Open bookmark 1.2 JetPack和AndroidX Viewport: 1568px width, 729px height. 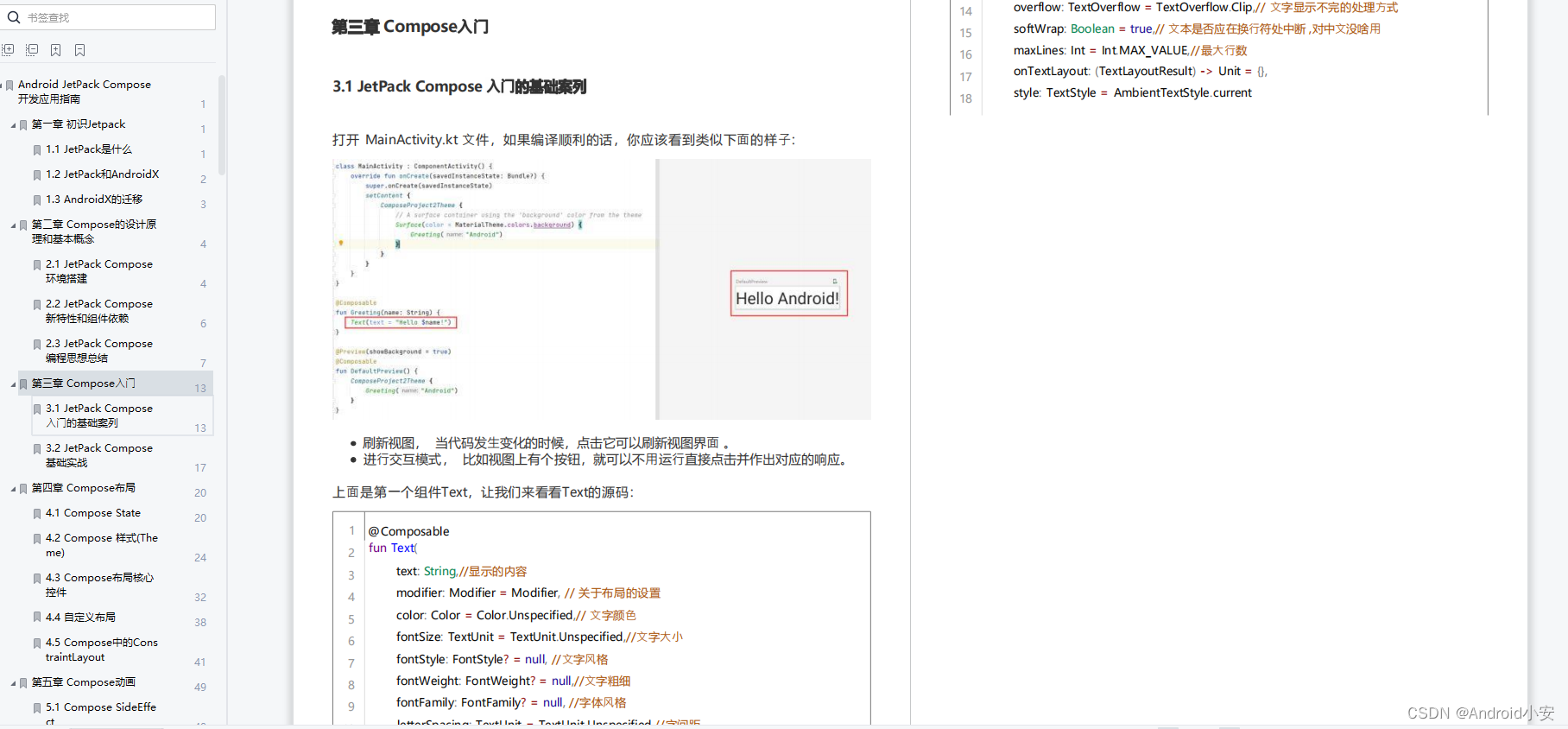[x=103, y=174]
